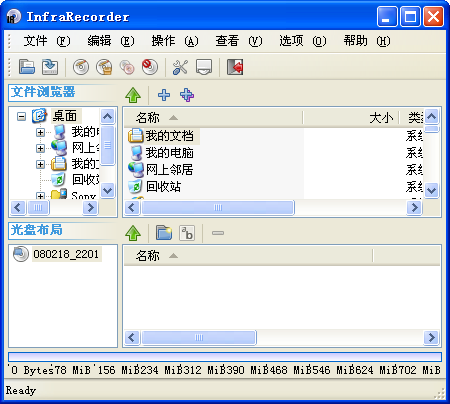Expand the Sony folder tree node
450x404 pixels.
click(x=40, y=196)
